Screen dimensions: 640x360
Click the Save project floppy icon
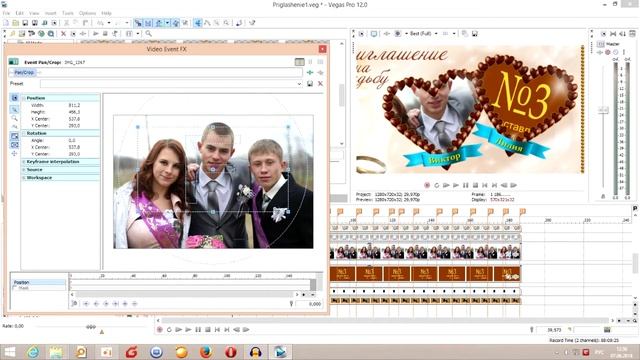click(x=25, y=23)
